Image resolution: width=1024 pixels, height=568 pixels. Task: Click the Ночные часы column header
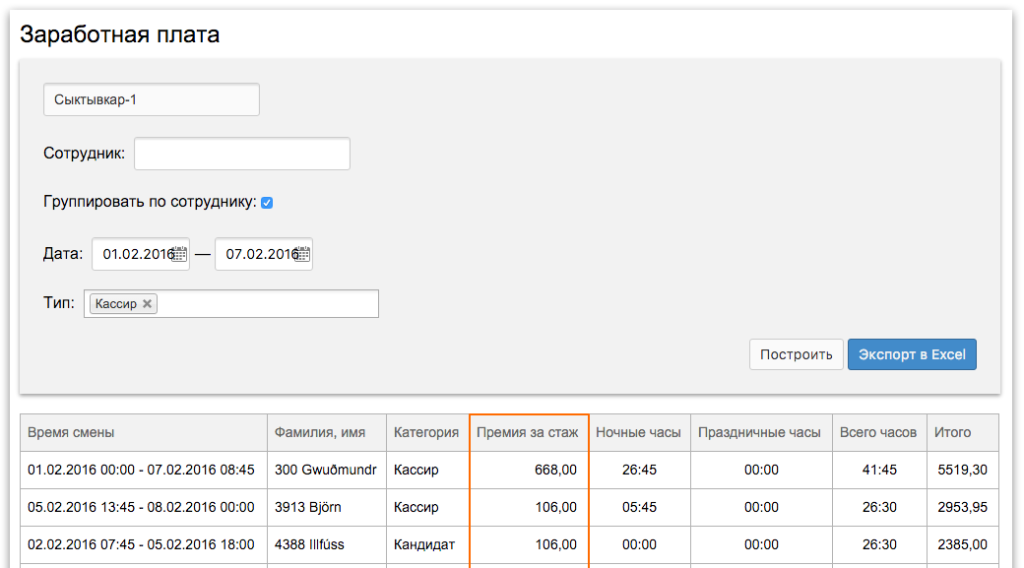click(x=639, y=432)
